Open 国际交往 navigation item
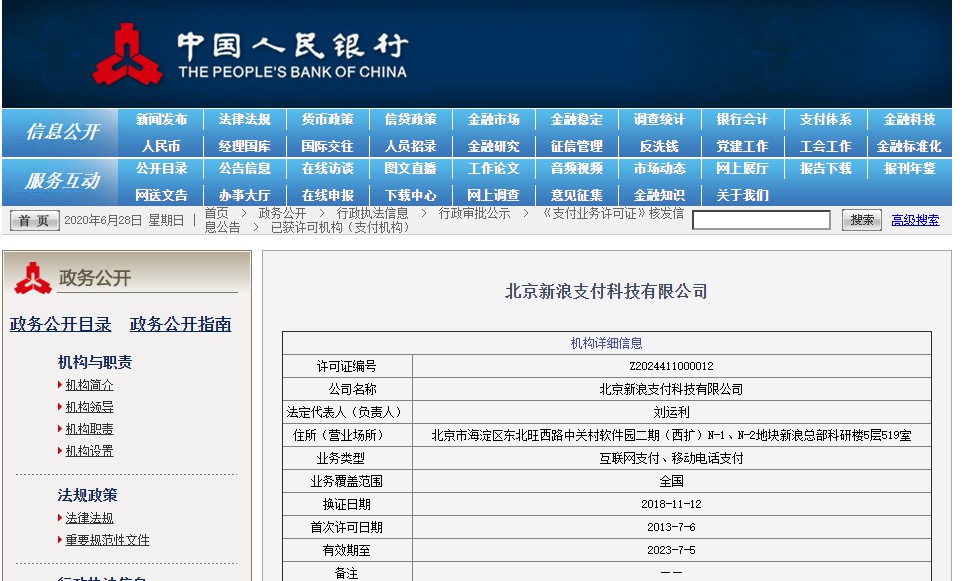Screen dimensions: 975x581 click(327, 146)
